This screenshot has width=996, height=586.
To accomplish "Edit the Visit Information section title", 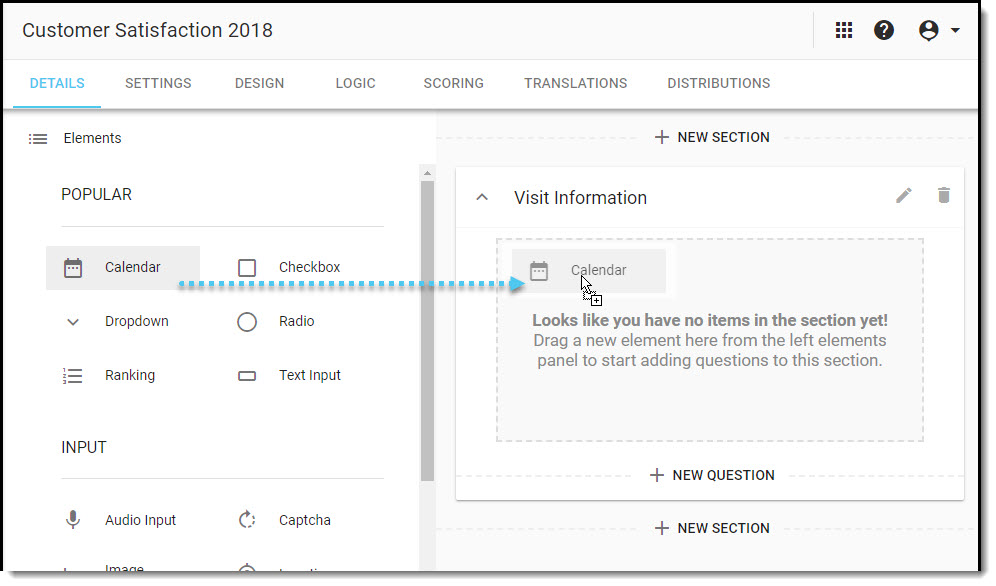I will tap(904, 196).
